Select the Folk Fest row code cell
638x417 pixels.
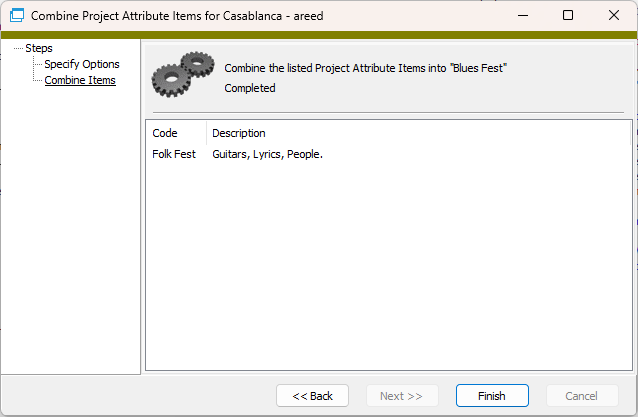click(x=174, y=154)
